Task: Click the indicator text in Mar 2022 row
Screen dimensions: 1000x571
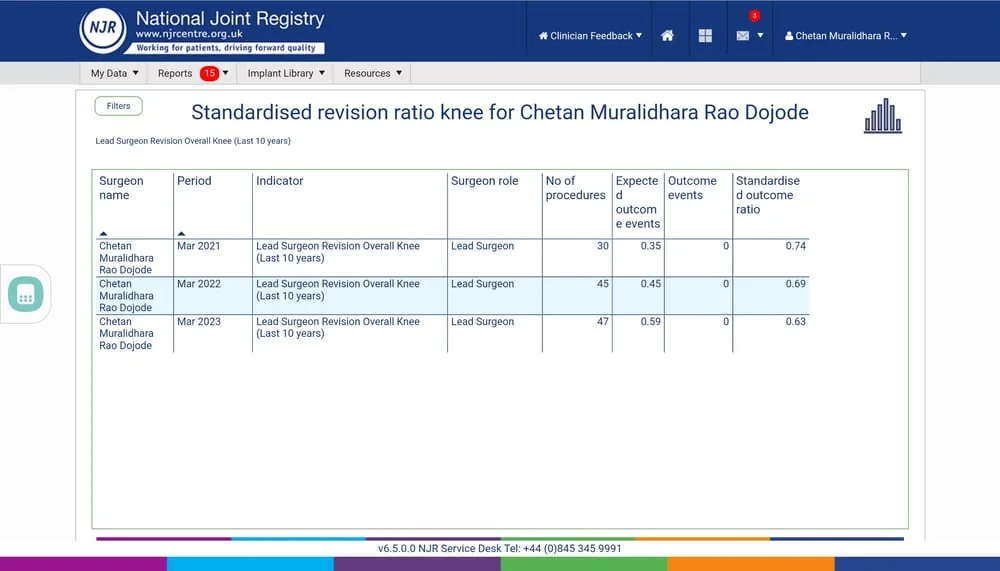Action: click(337, 290)
